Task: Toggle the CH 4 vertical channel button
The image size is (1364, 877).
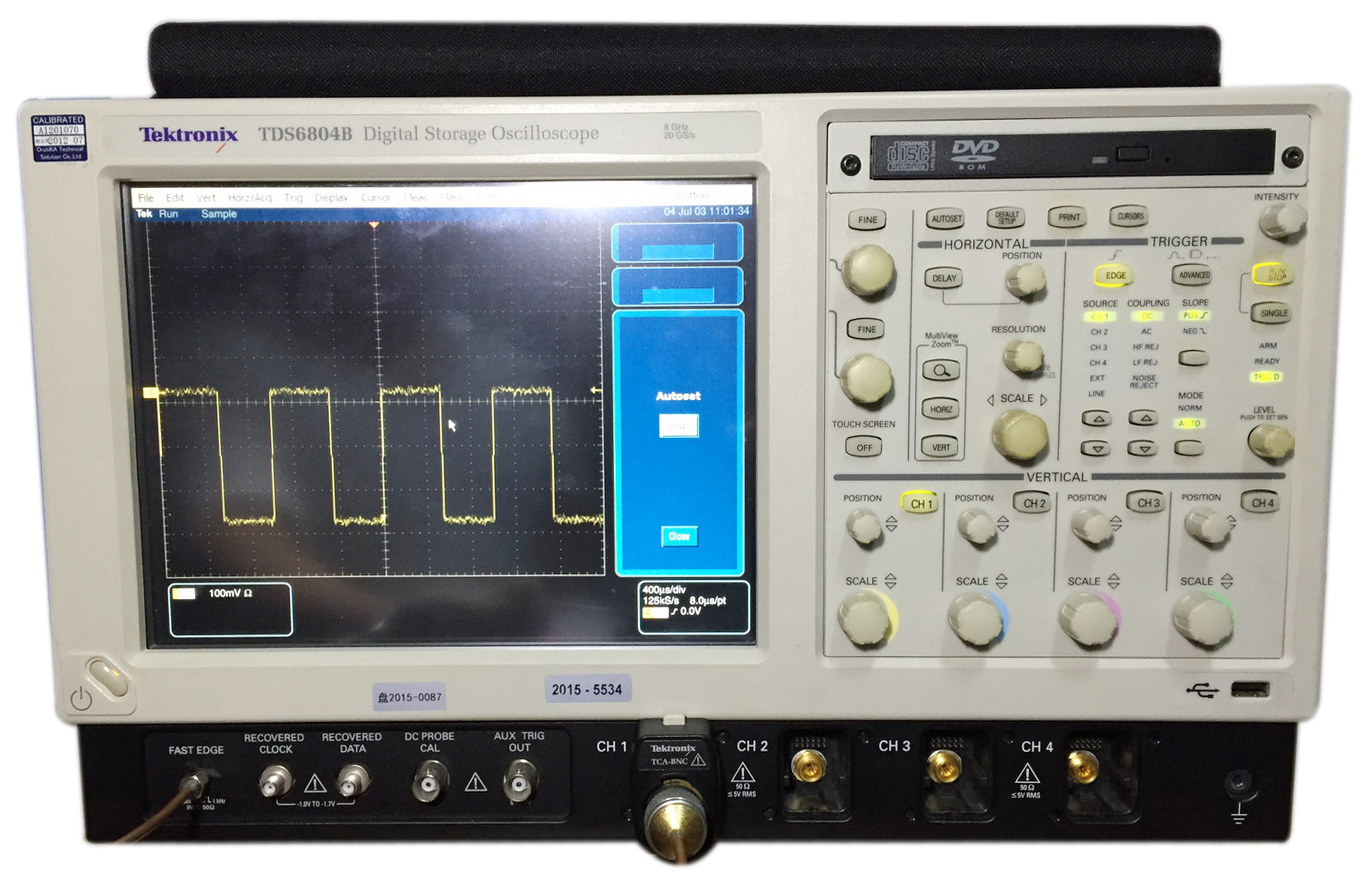Action: [1260, 500]
